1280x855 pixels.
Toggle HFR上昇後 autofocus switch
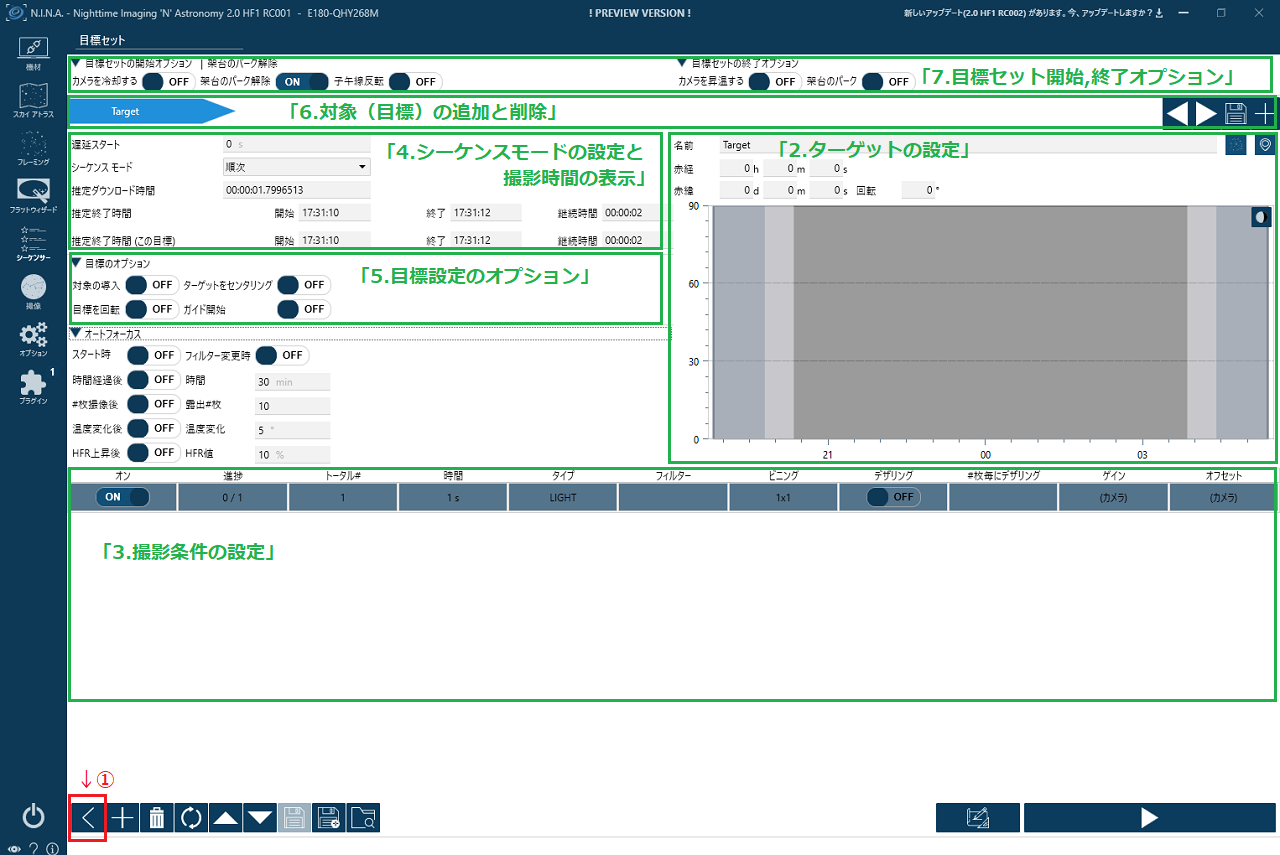tap(152, 452)
